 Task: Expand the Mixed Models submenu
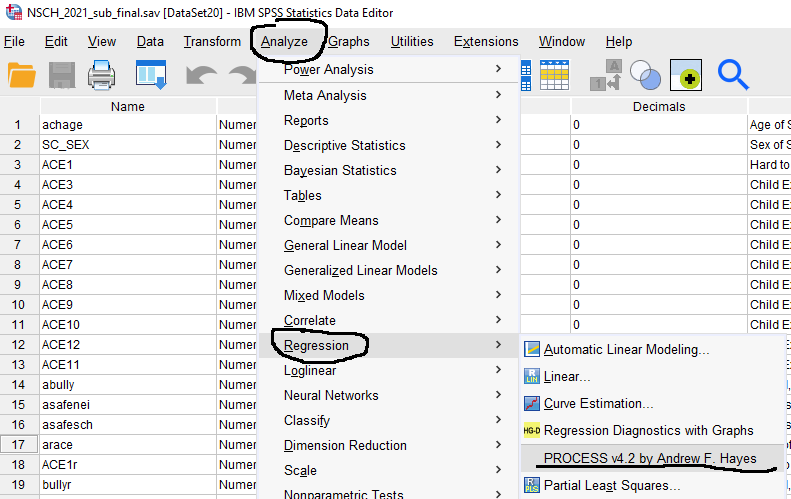click(x=388, y=295)
